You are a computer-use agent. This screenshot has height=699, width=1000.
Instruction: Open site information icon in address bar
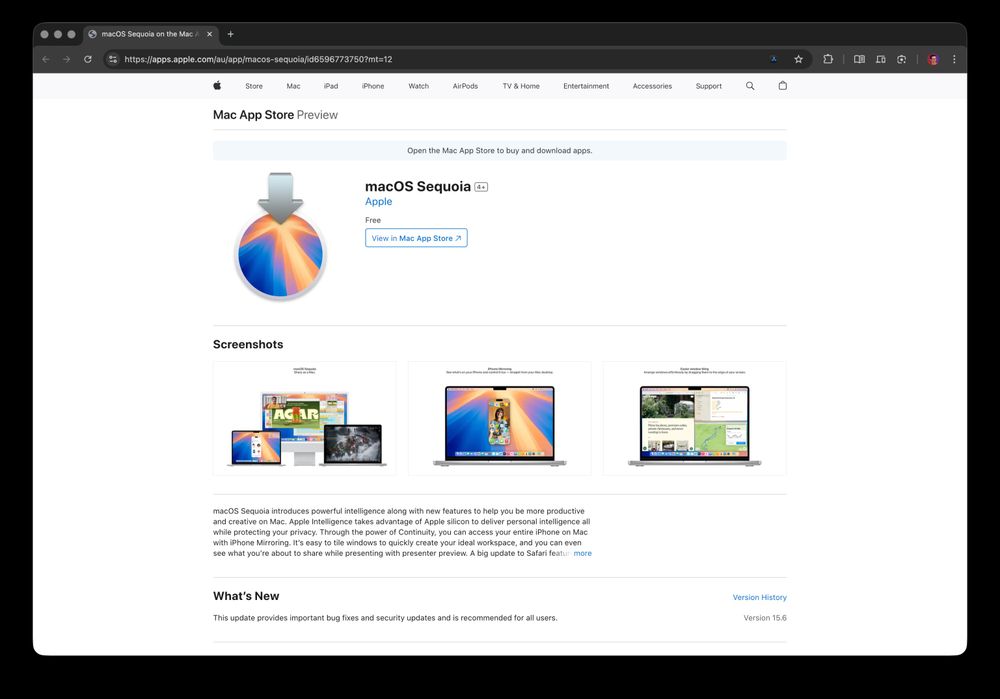113,59
